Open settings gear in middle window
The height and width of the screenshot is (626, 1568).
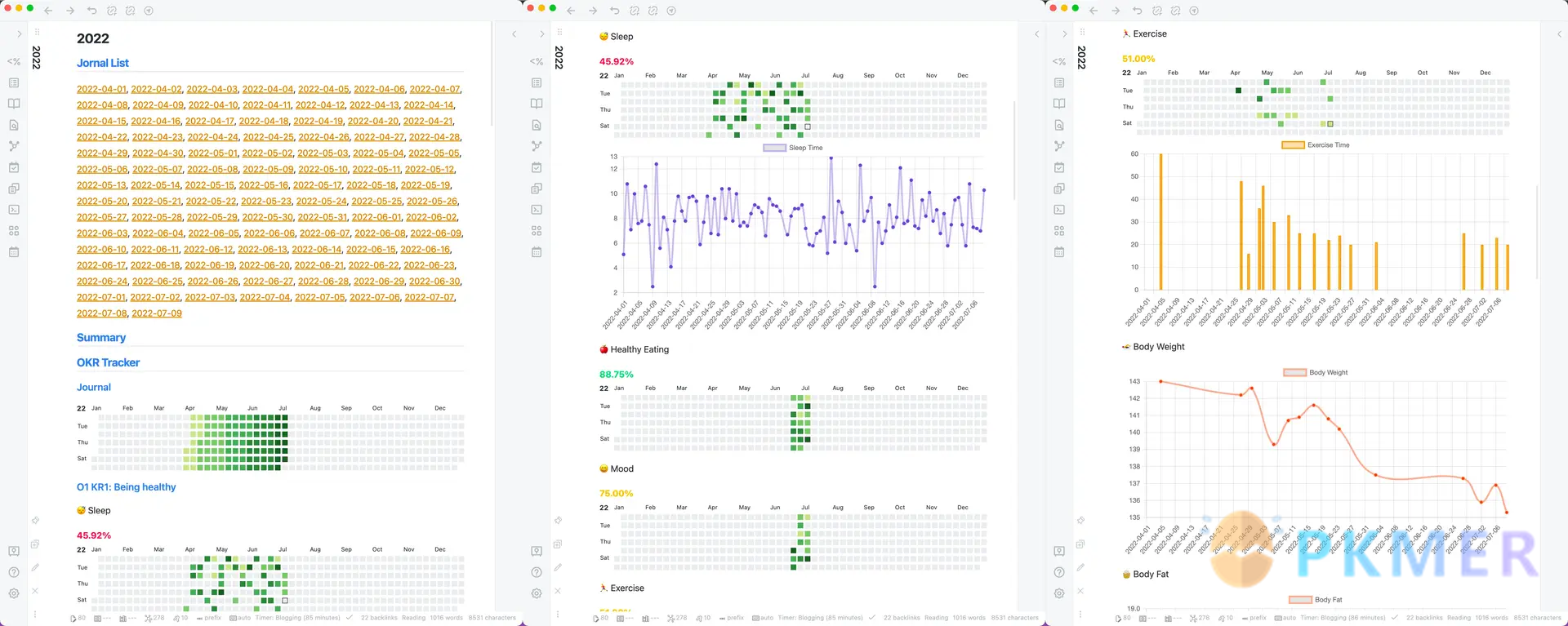pos(537,593)
